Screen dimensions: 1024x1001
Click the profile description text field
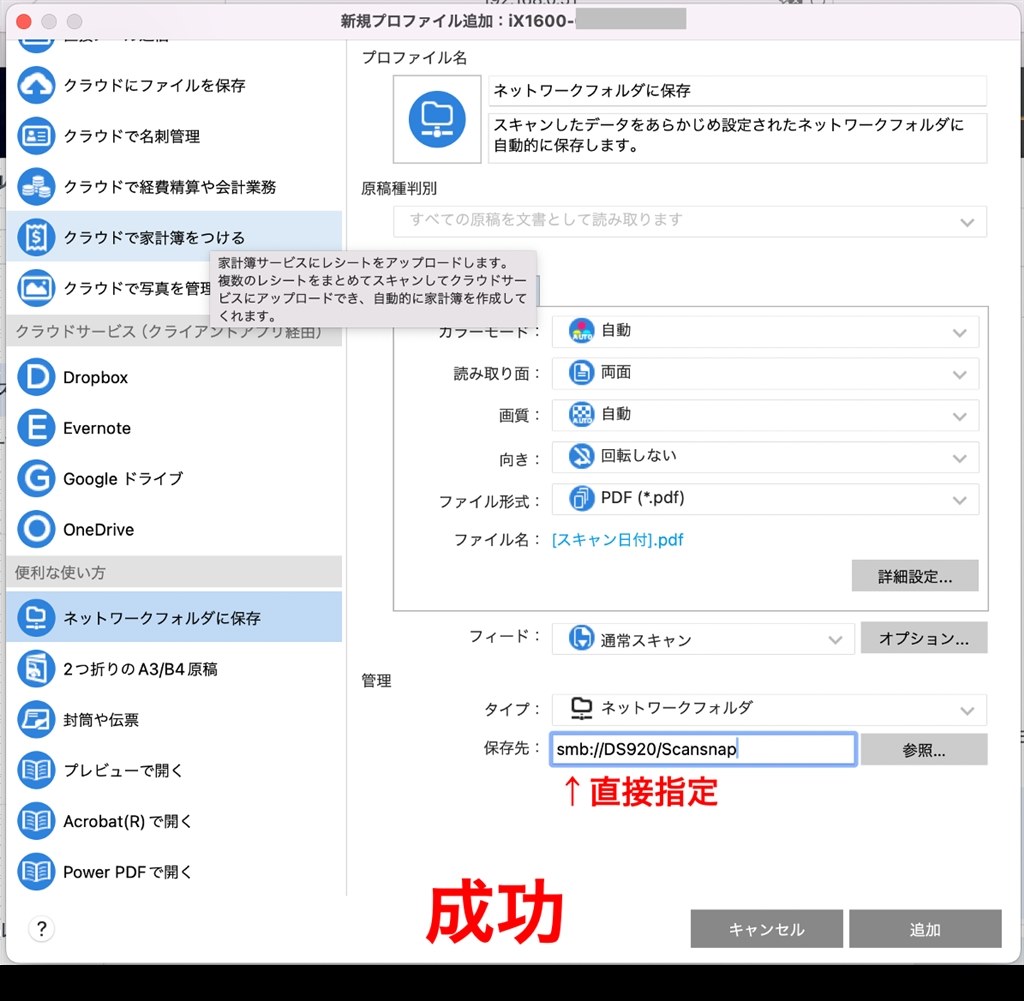737,138
